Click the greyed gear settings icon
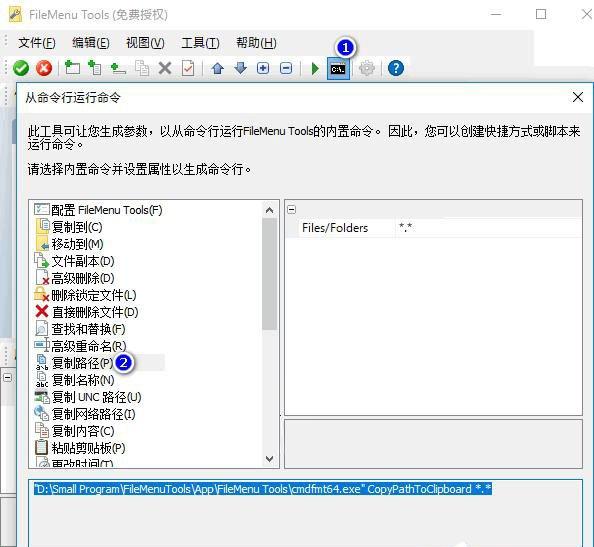This screenshot has width=594, height=547. tap(367, 69)
